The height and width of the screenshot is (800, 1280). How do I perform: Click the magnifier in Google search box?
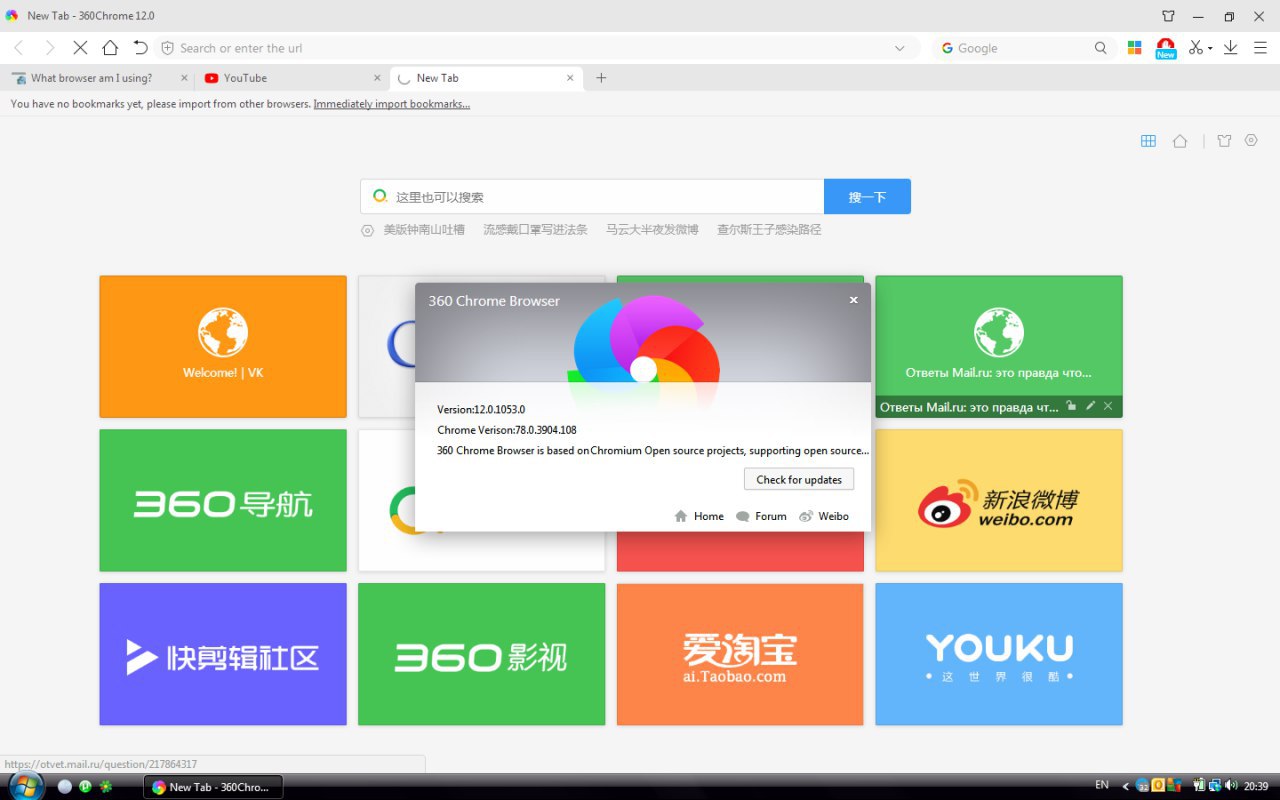(x=1100, y=48)
